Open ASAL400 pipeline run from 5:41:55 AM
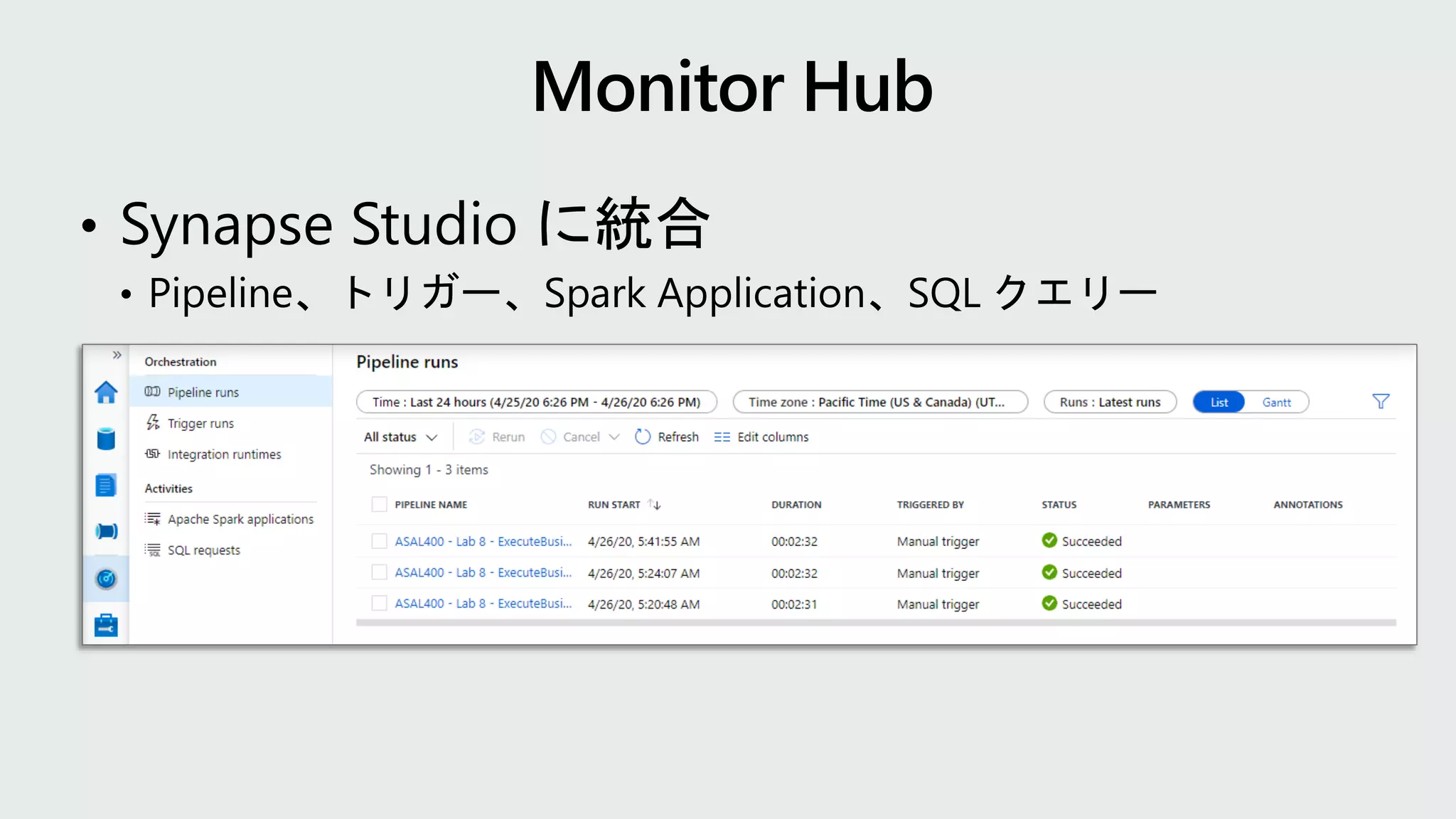 pos(483,542)
